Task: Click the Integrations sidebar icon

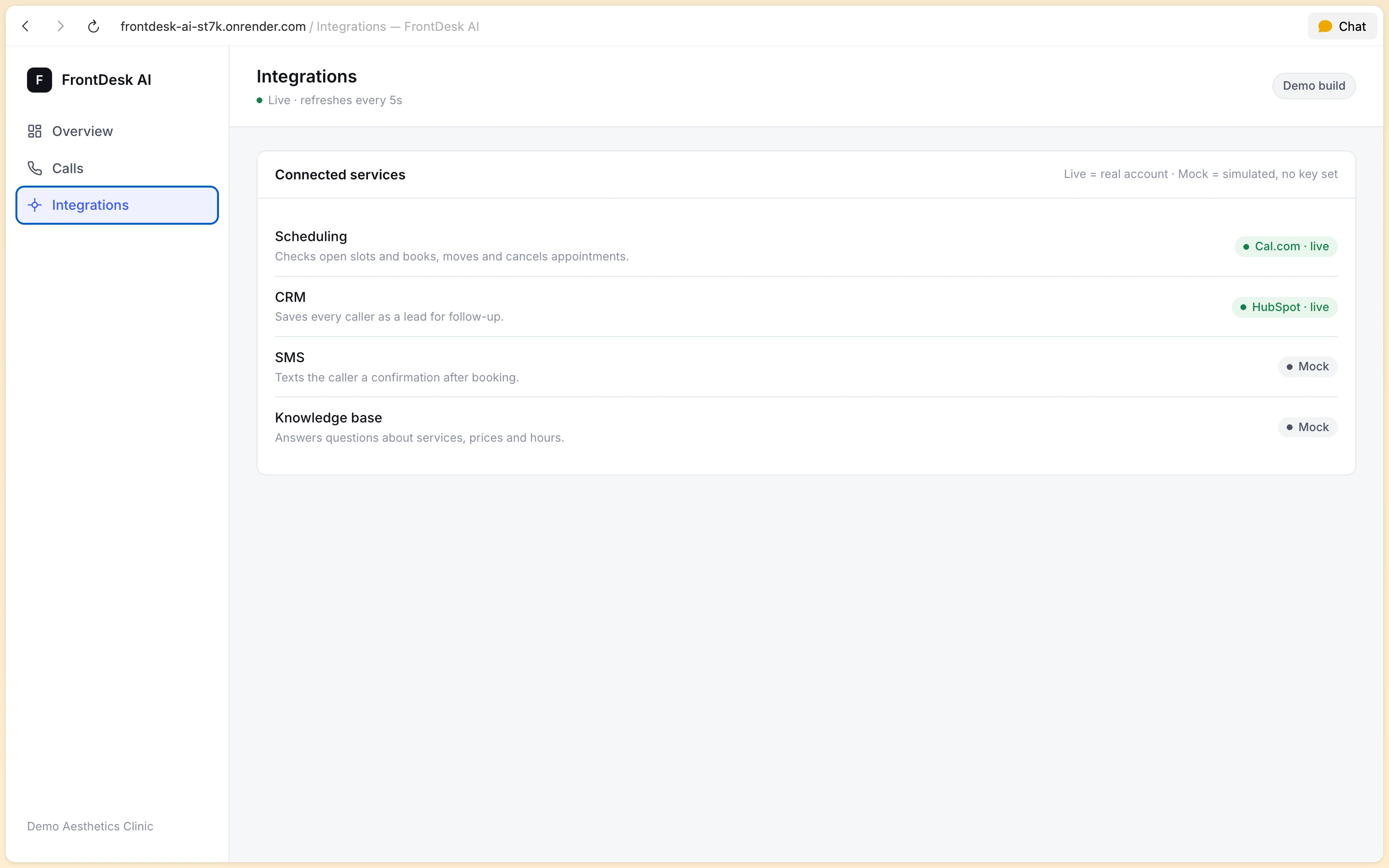Action: click(x=34, y=205)
